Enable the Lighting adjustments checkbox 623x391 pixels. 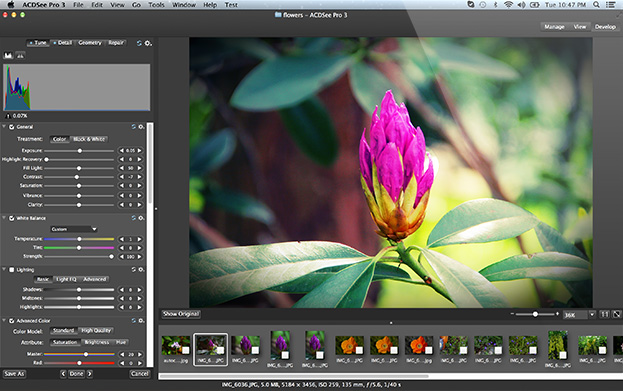tap(12, 270)
